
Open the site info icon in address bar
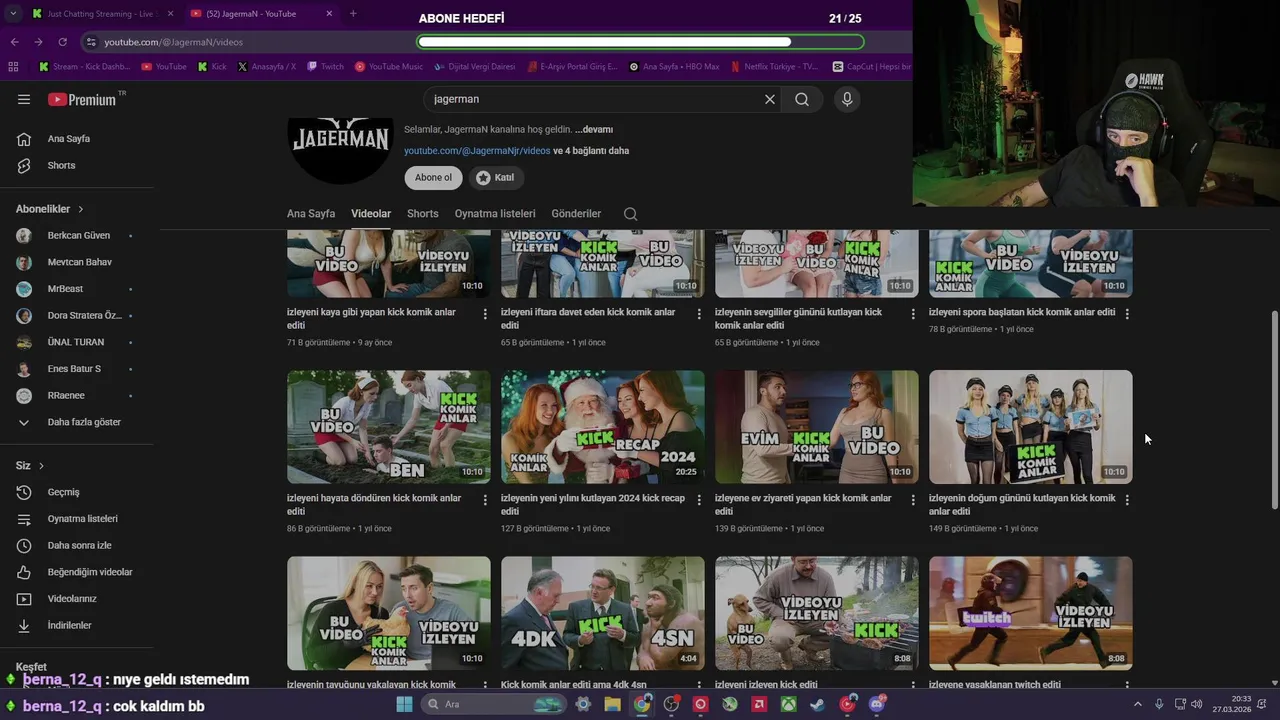click(91, 42)
